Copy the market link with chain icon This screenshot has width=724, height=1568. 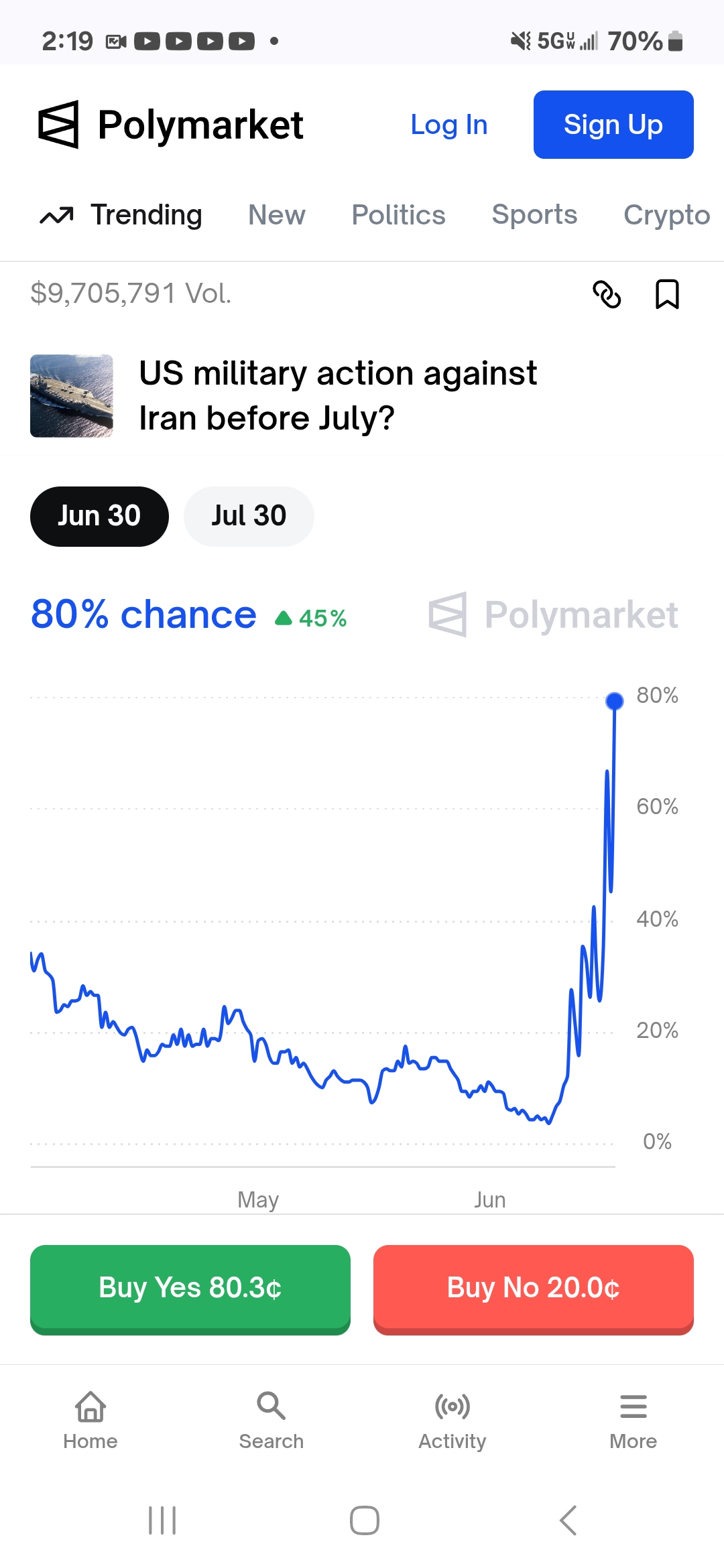tap(607, 295)
